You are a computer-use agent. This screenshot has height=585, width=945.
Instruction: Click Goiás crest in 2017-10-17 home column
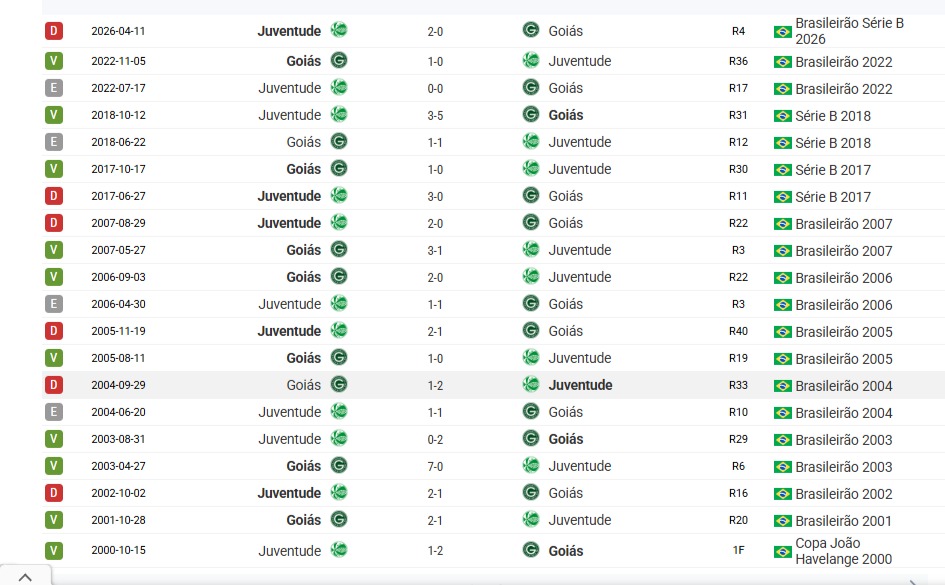(339, 169)
